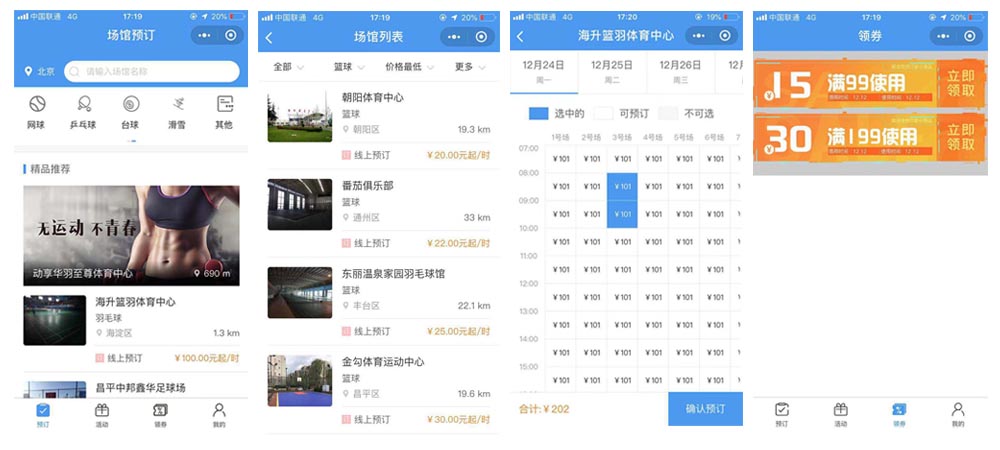Click the venue name search field
Image resolution: width=1000 pixels, height=450 pixels.
[152, 71]
